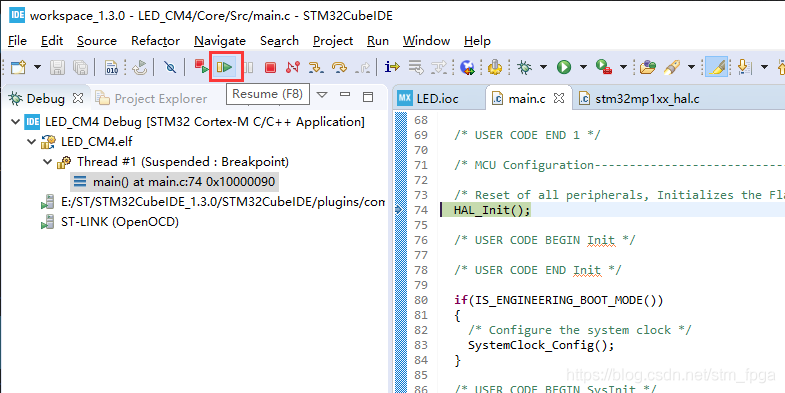Click the open folder search icon
Viewport: 785px width, 393px height.
click(x=648, y=67)
